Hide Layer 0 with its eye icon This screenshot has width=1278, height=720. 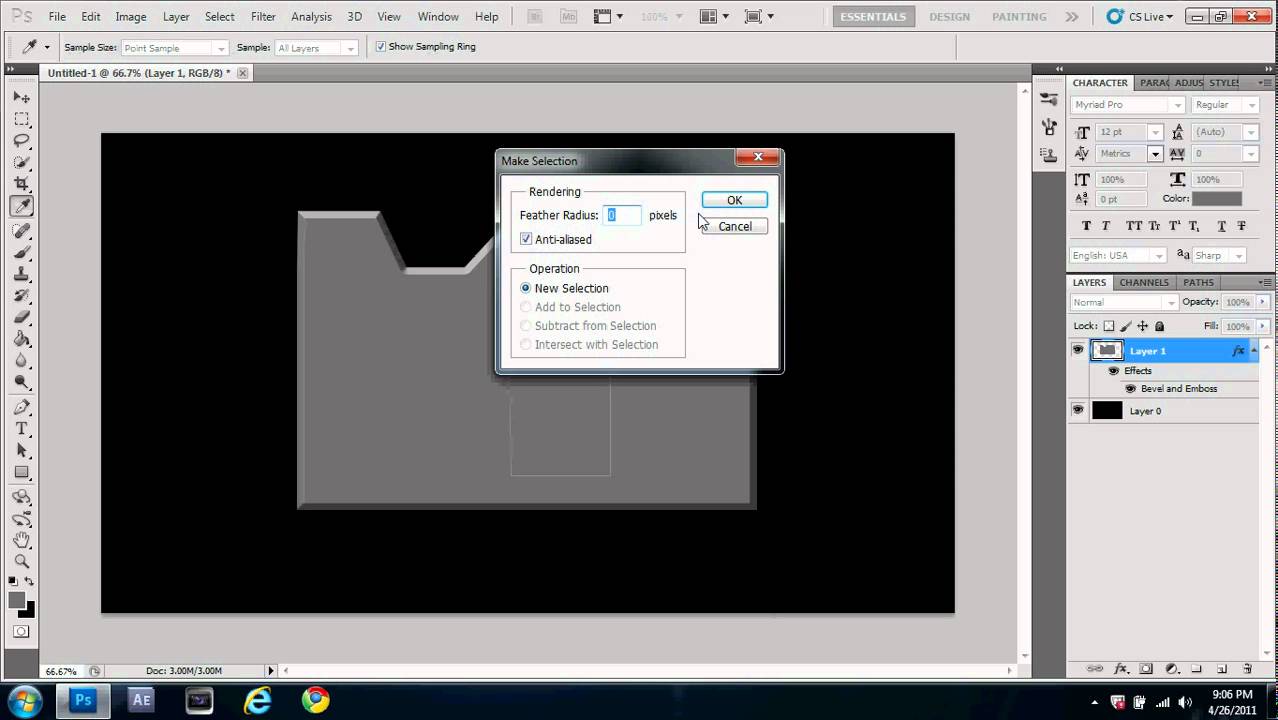pos(1078,410)
